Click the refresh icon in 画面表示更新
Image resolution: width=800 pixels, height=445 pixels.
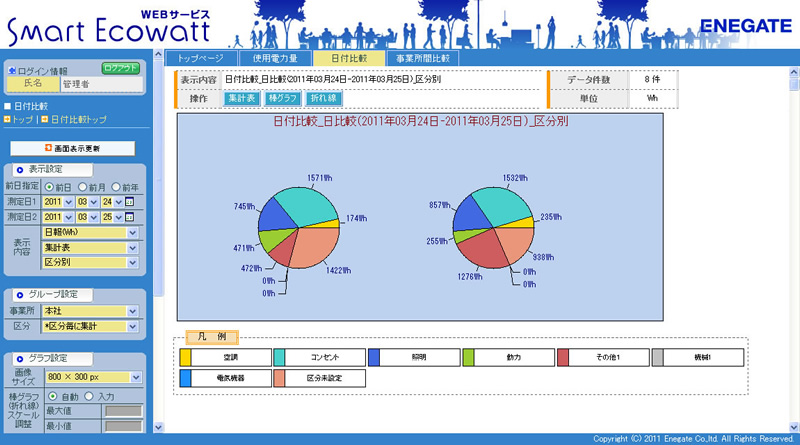[48, 148]
